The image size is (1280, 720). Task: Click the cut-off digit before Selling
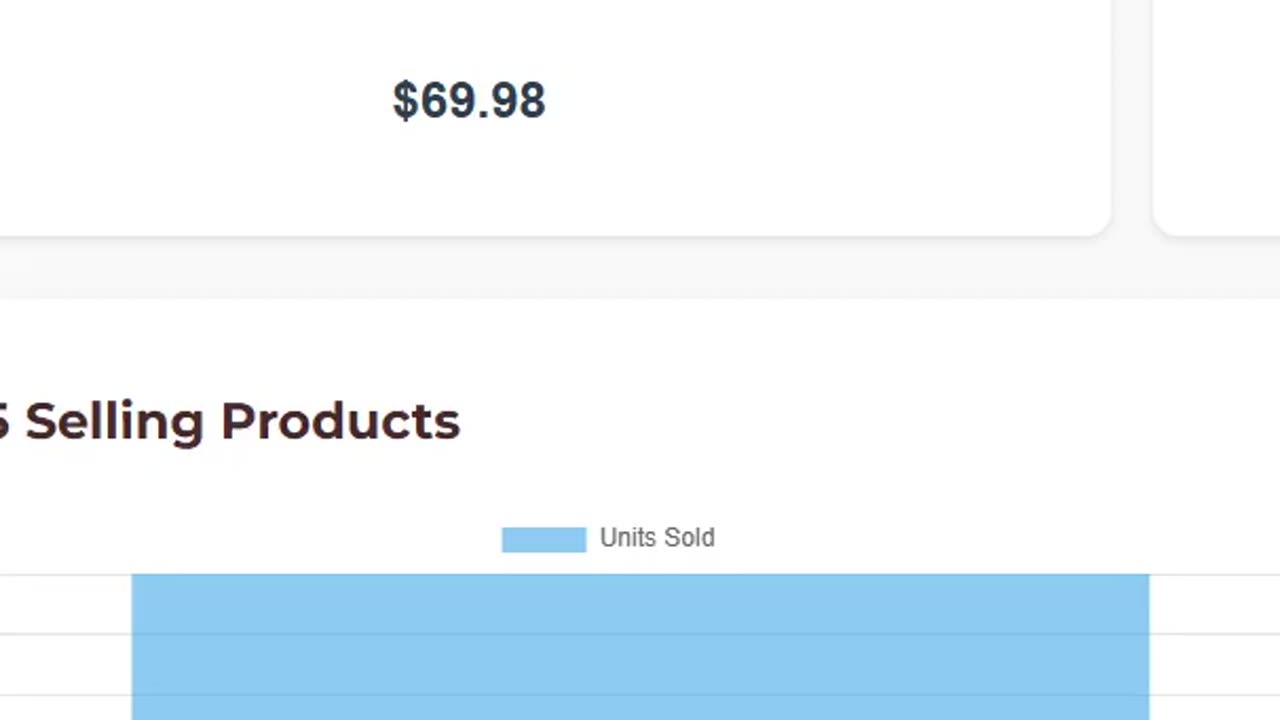[4, 422]
